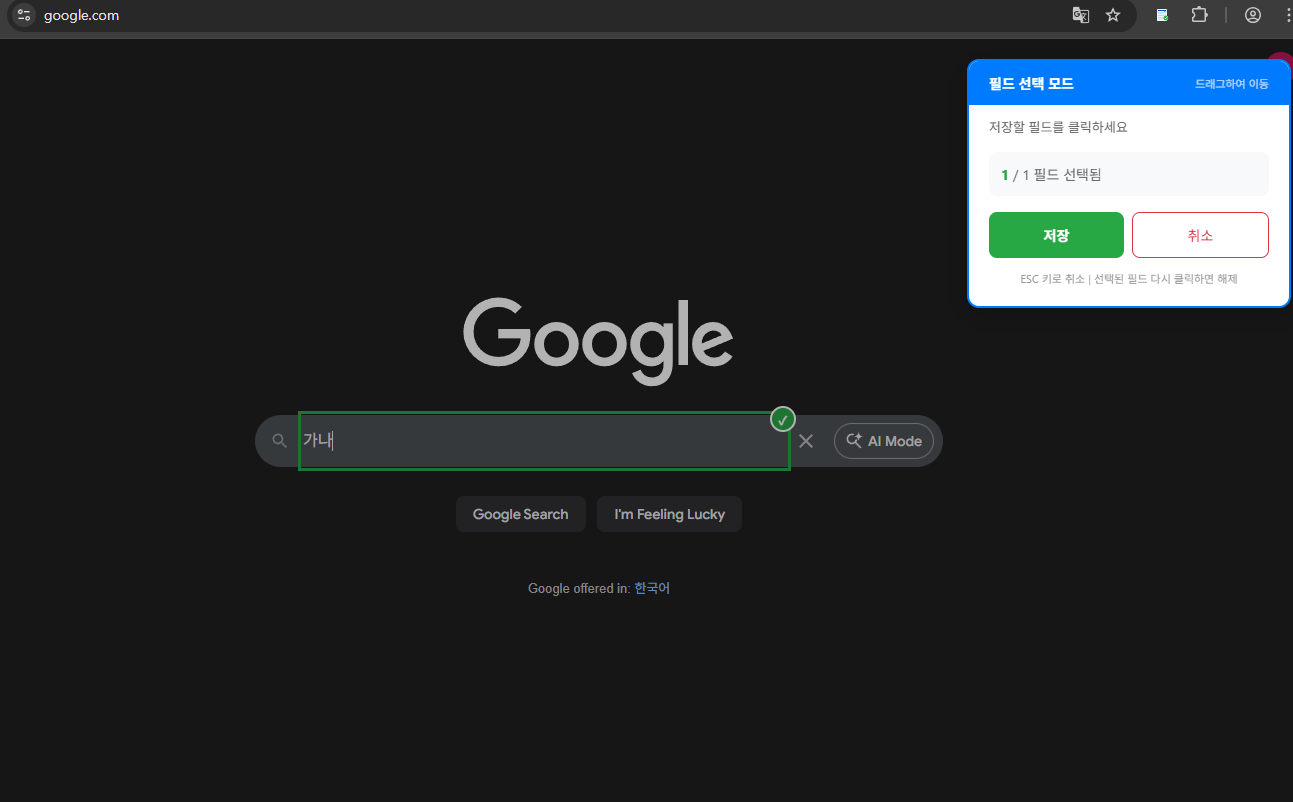1293x802 pixels.
Task: Click the I'm Feeling Lucky button
Action: pos(669,514)
